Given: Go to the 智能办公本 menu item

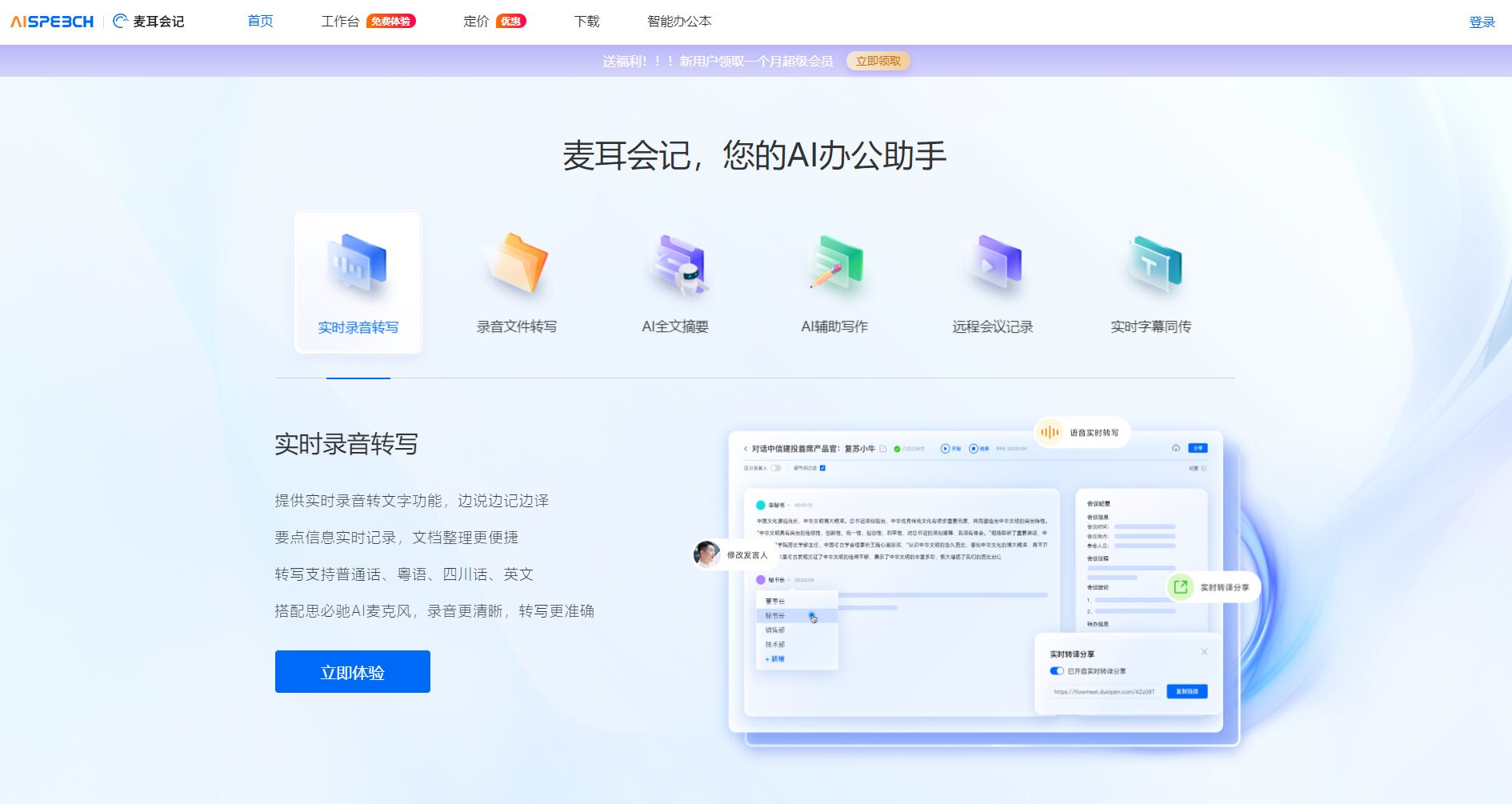Looking at the screenshot, I should click(678, 22).
